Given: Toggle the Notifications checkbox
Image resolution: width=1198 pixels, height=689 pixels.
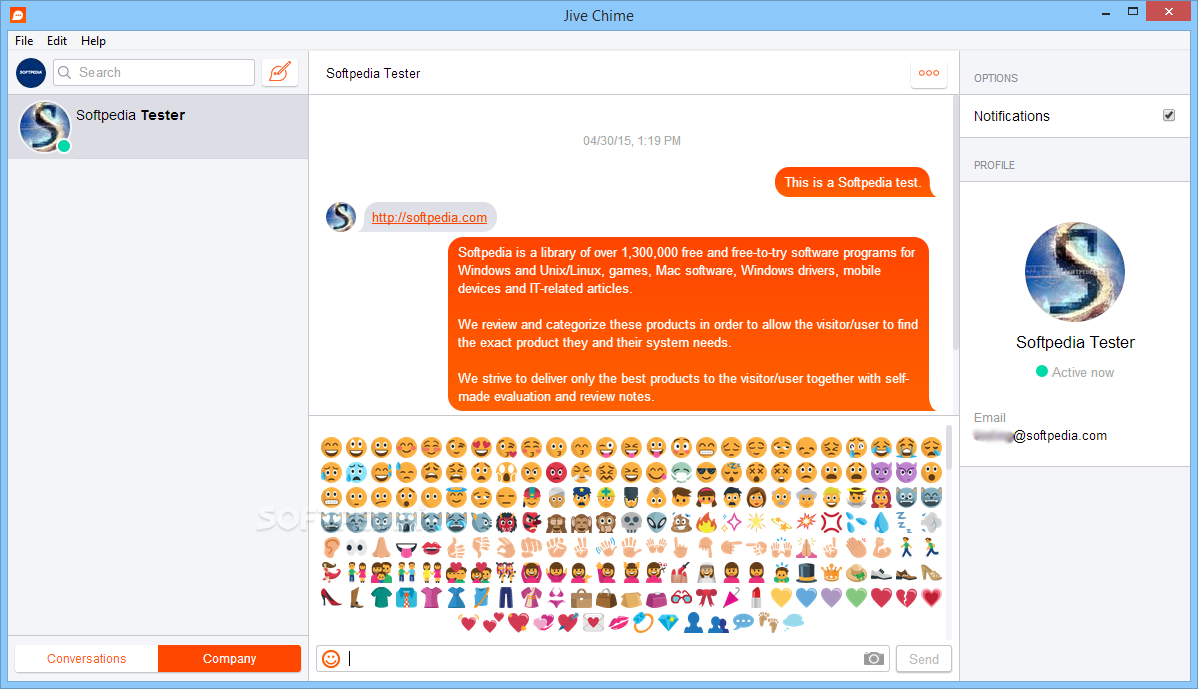Looking at the screenshot, I should (x=1168, y=115).
